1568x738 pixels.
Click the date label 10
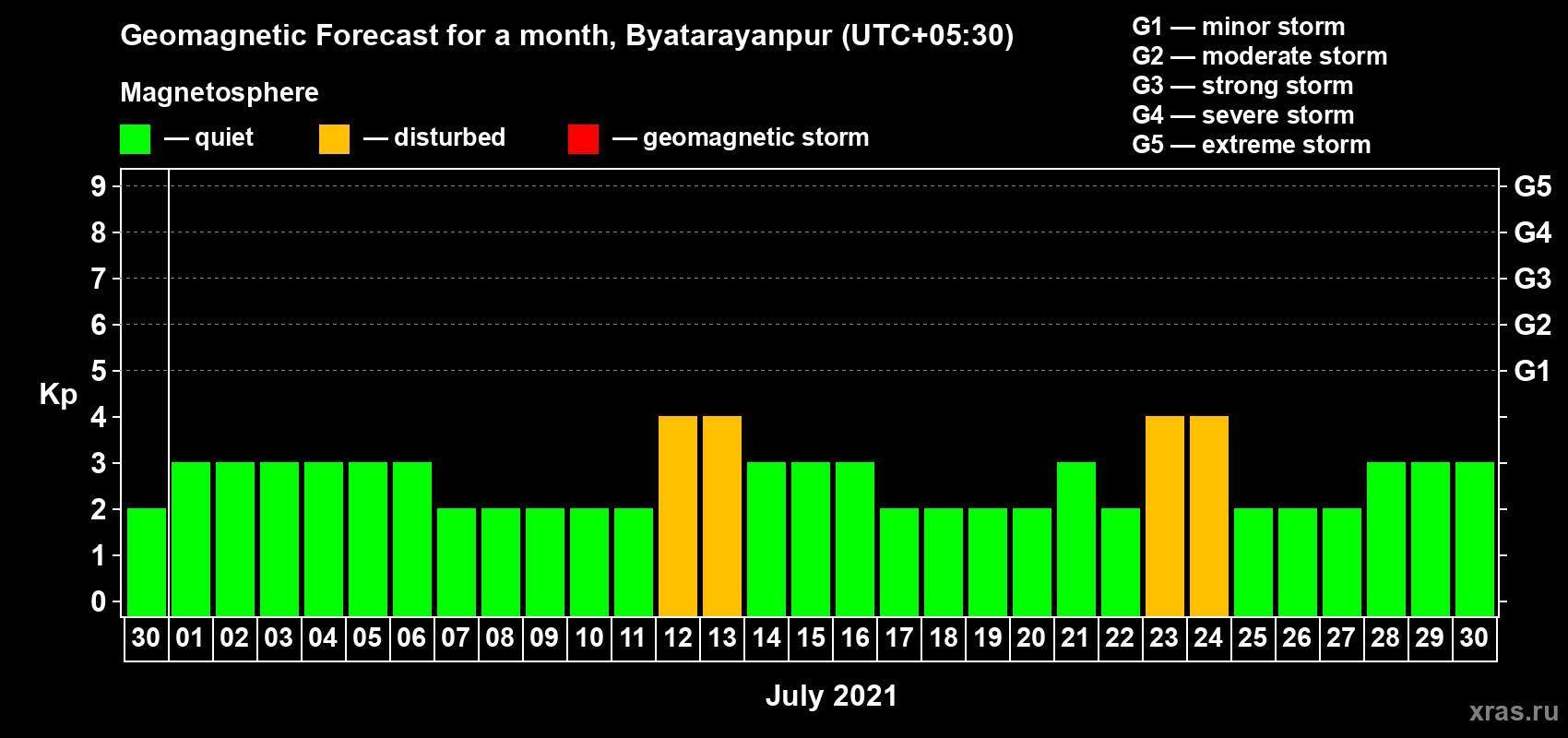(588, 637)
